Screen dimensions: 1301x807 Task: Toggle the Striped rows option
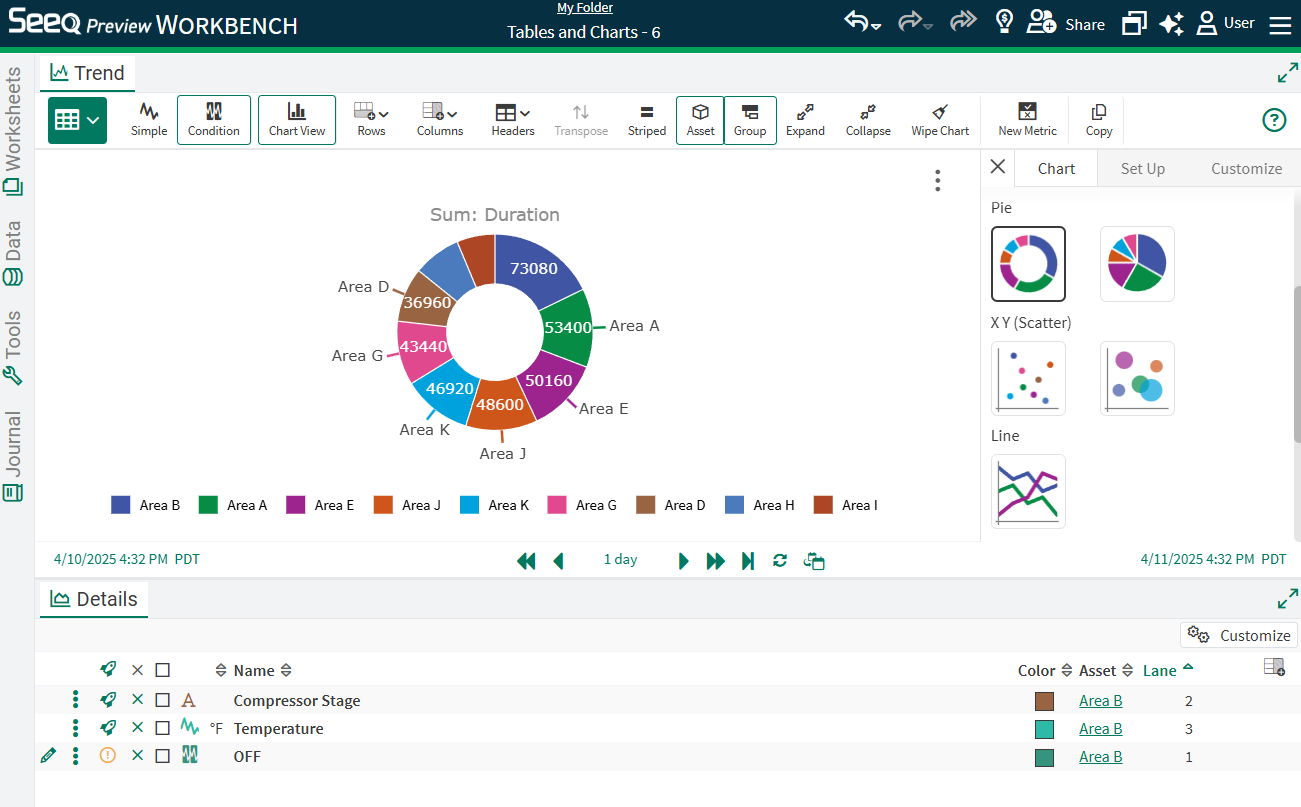pos(646,119)
